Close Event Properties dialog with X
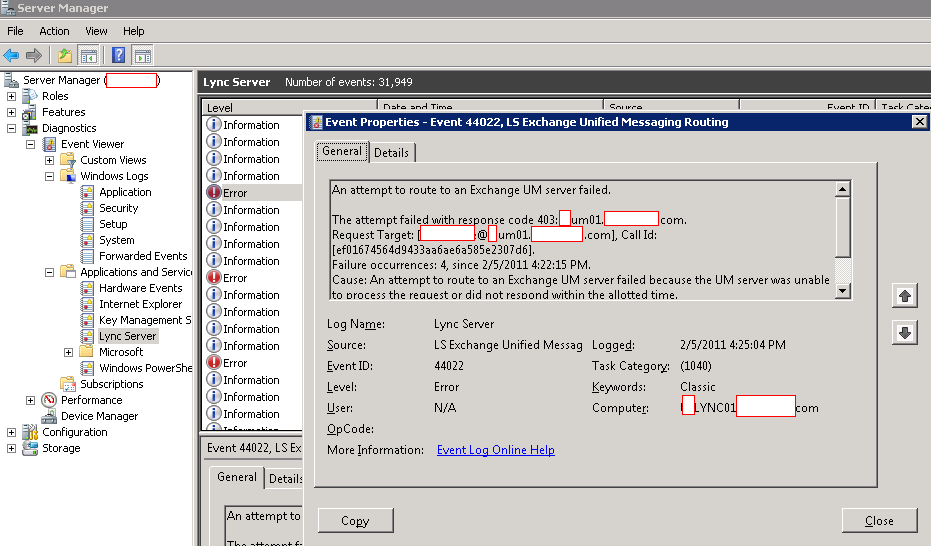The image size is (931, 546). pos(919,122)
